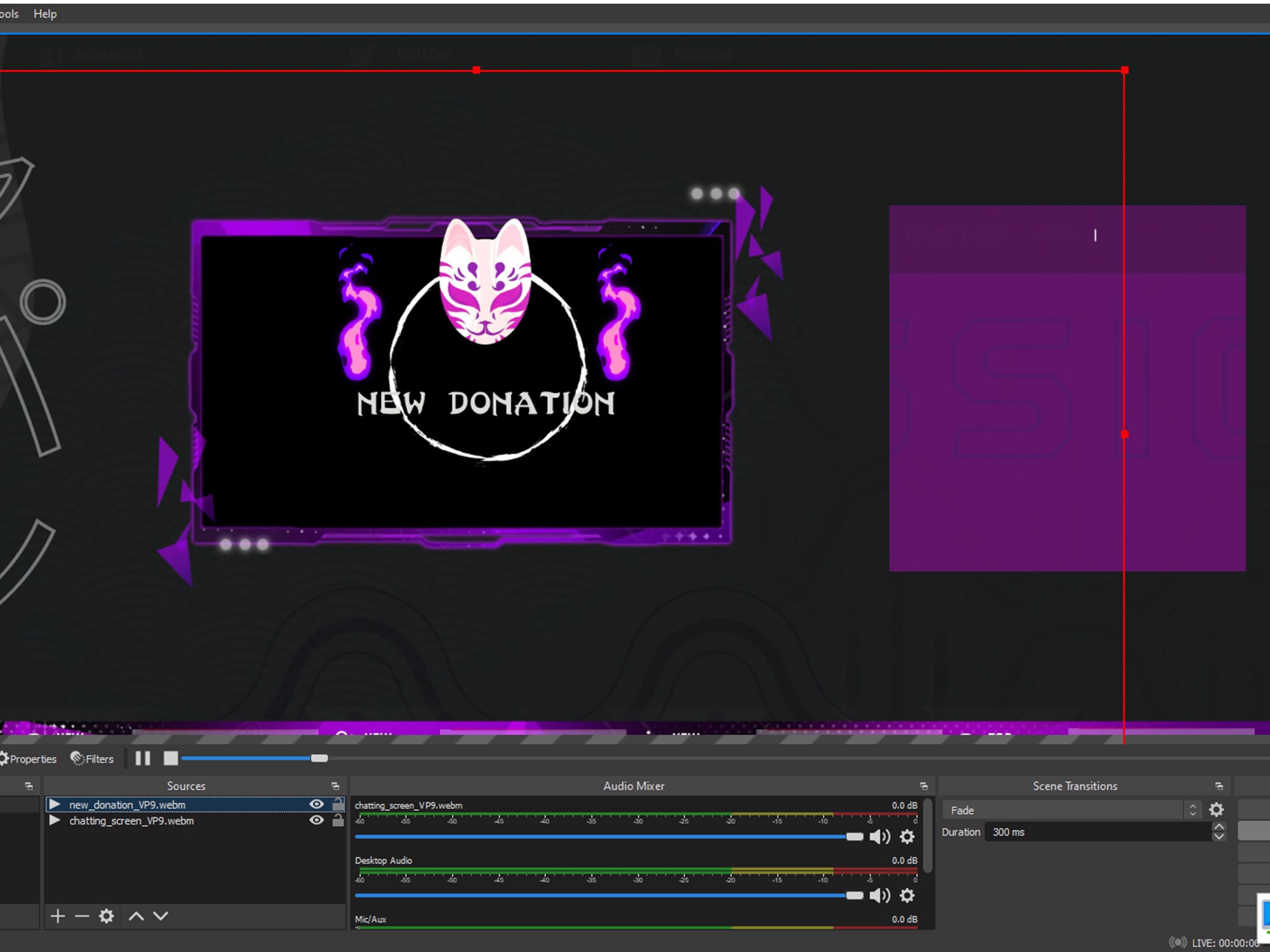Lower the Desktop Audio volume slider
This screenshot has width=1270, height=952.
point(855,896)
